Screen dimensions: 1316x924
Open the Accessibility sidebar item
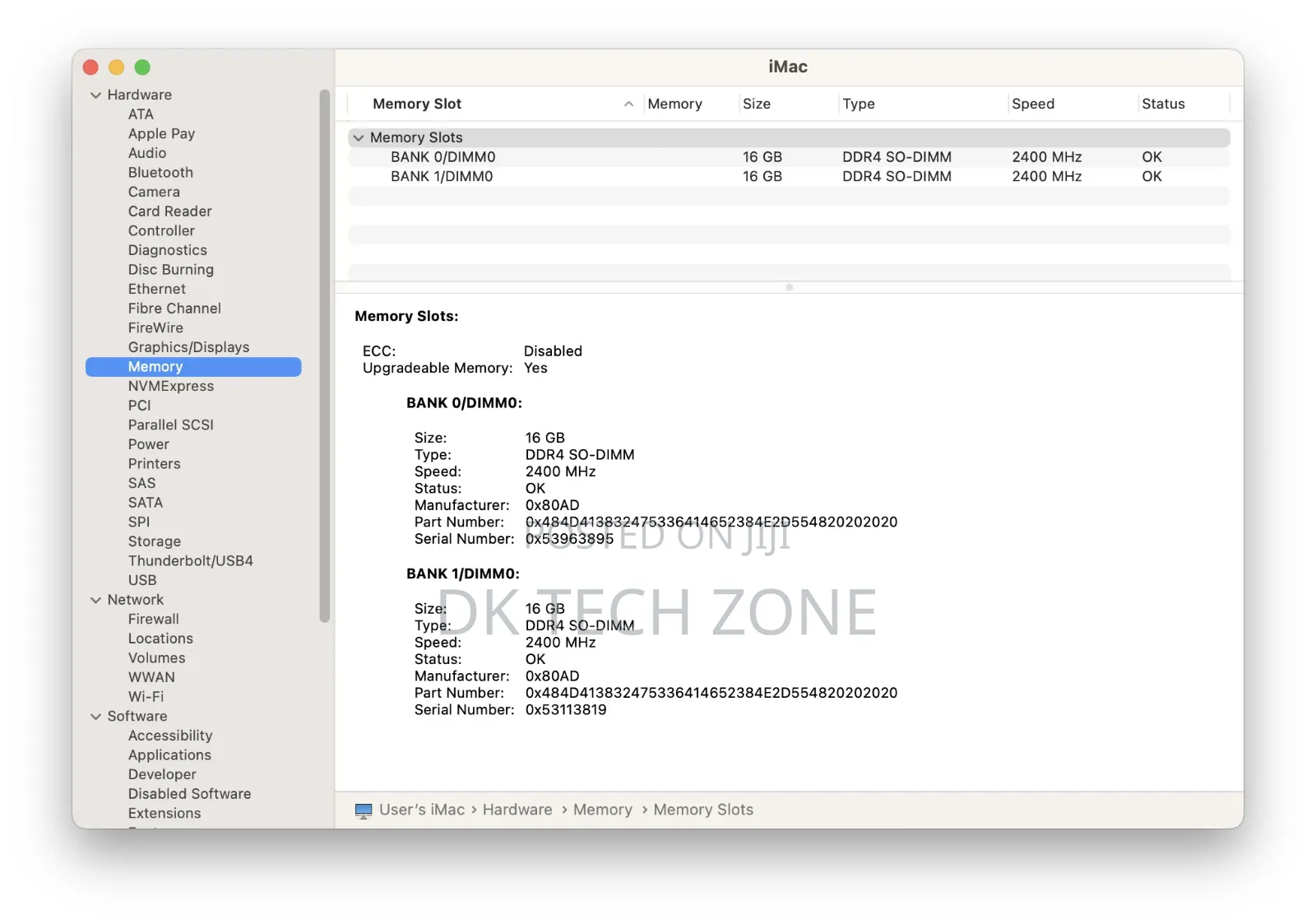[x=170, y=736]
